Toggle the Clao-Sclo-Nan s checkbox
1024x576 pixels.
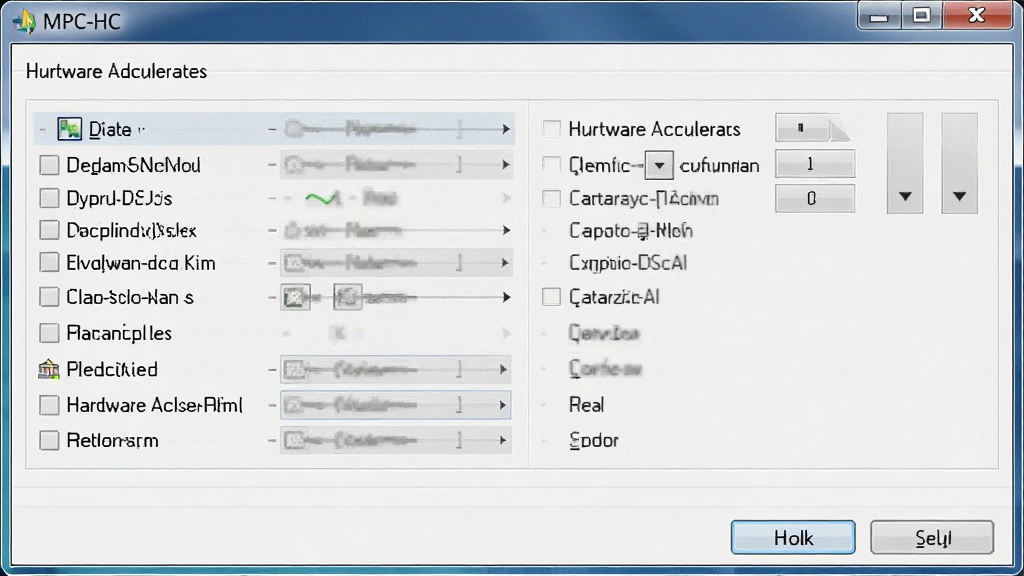[x=49, y=297]
